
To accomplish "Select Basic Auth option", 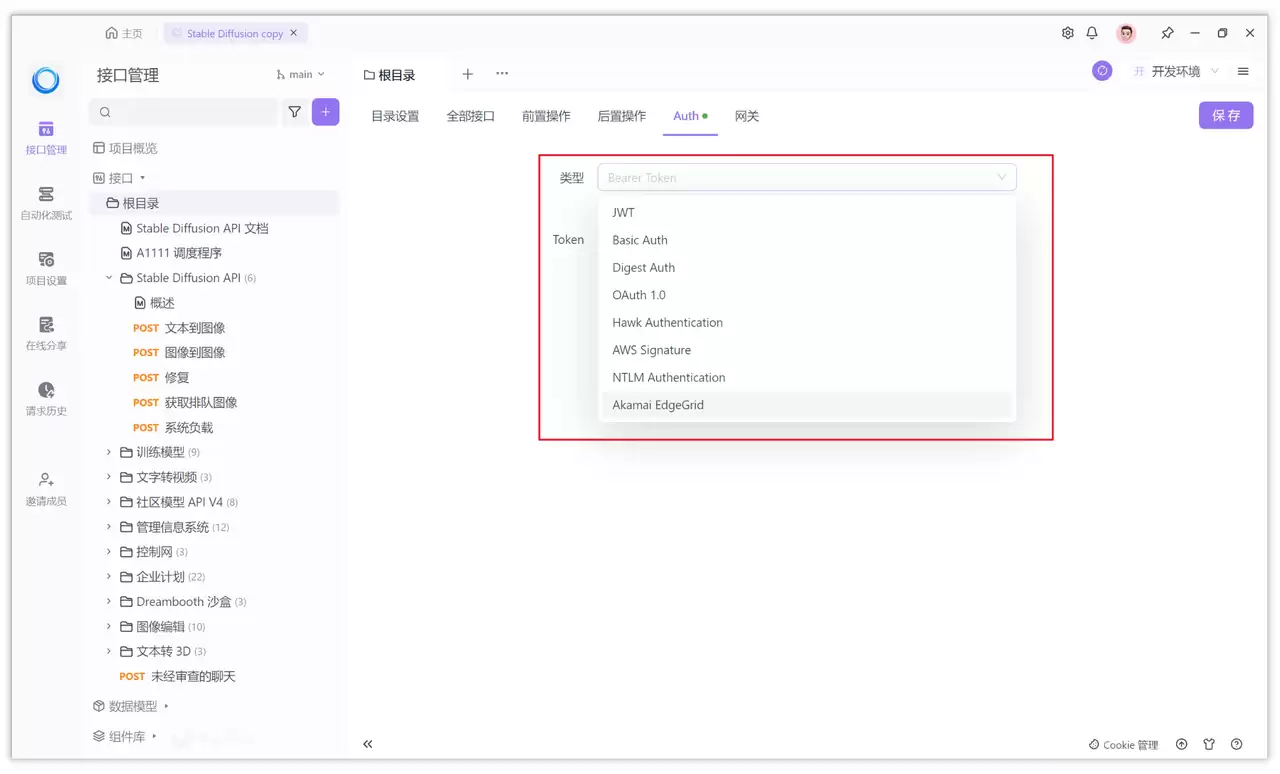I will pyautogui.click(x=807, y=240).
